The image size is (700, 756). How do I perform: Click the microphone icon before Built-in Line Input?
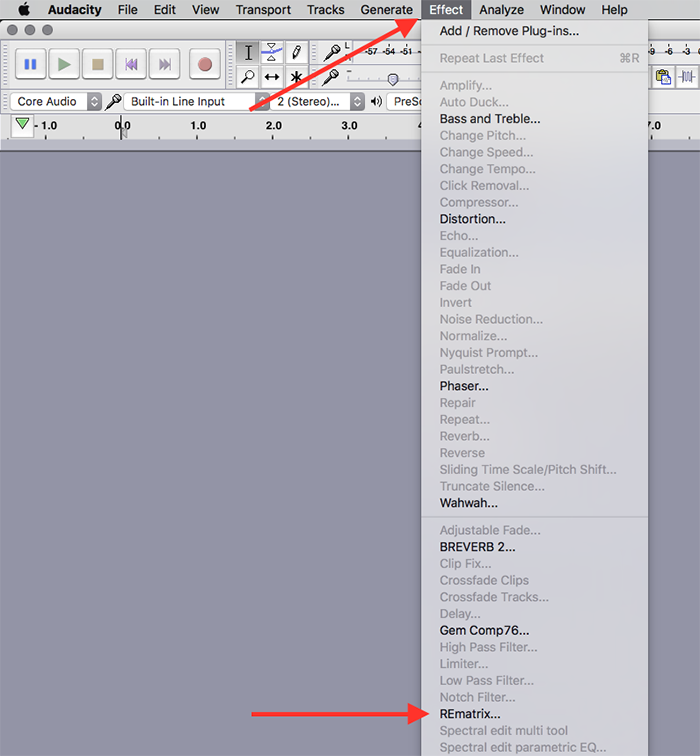click(113, 101)
